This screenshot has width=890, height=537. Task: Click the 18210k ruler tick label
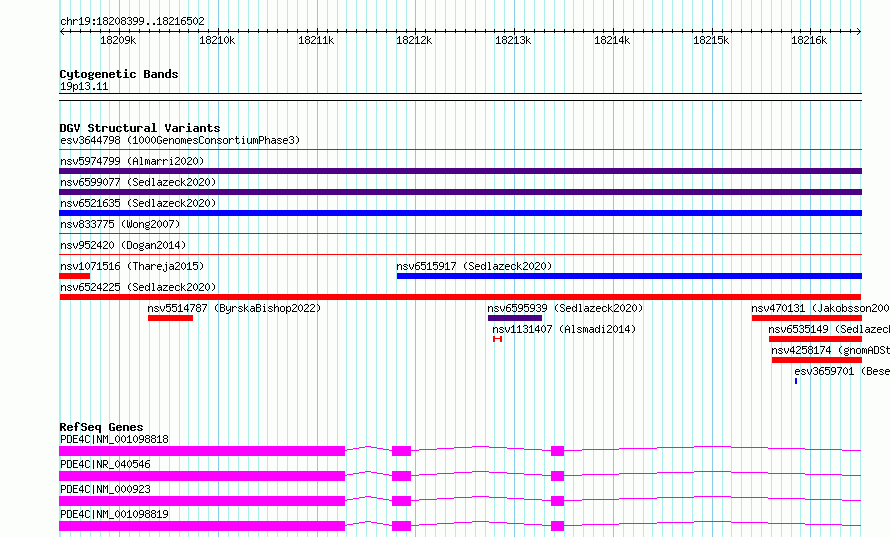217,40
